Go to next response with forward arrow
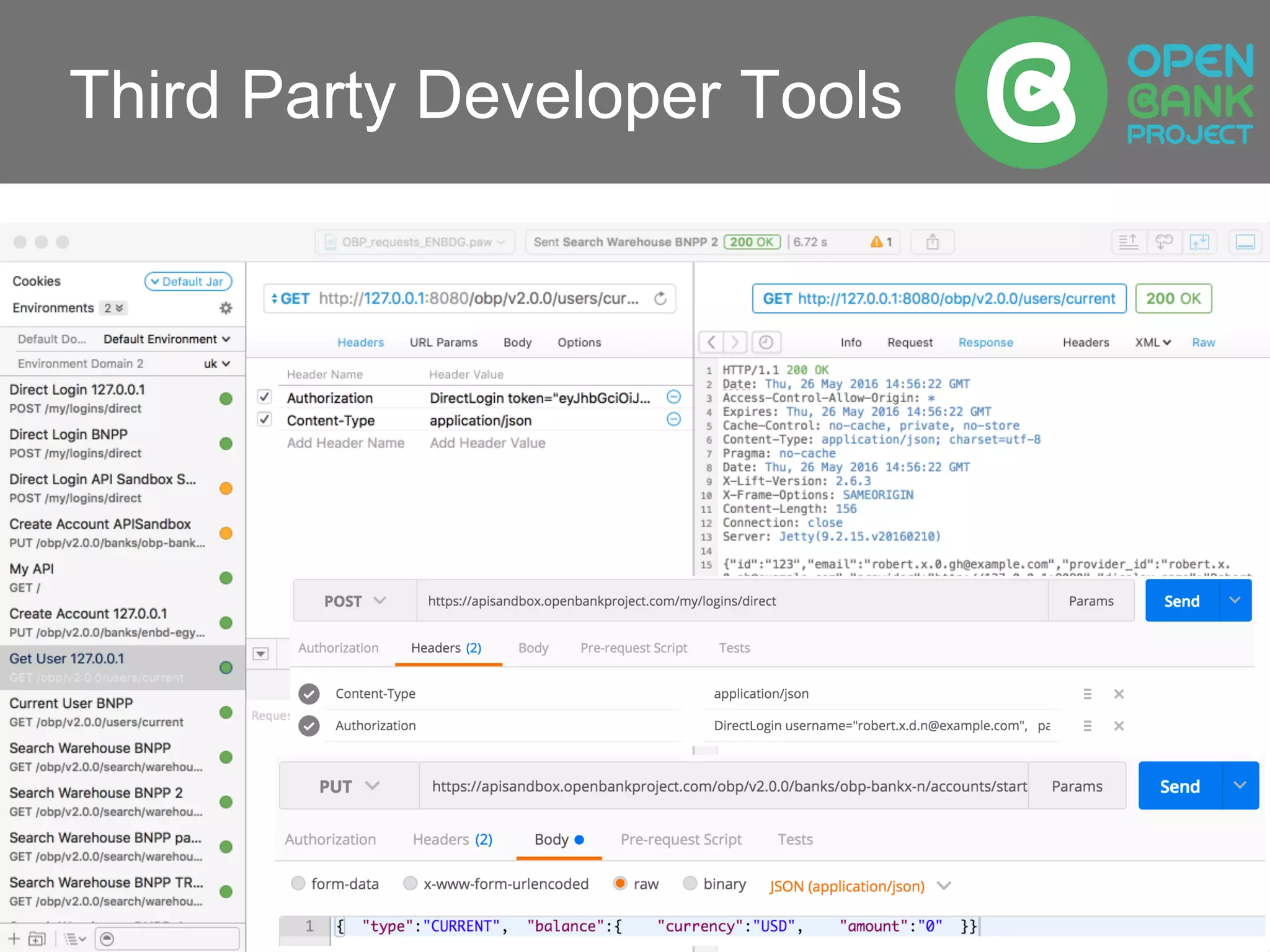The width and height of the screenshot is (1270, 952). point(735,342)
